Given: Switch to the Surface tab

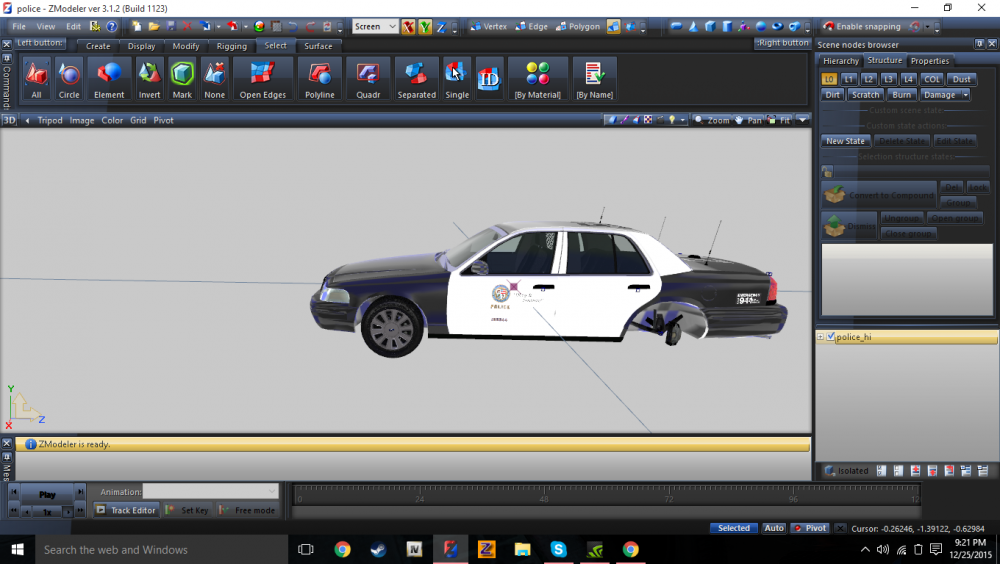Looking at the screenshot, I should coord(318,46).
